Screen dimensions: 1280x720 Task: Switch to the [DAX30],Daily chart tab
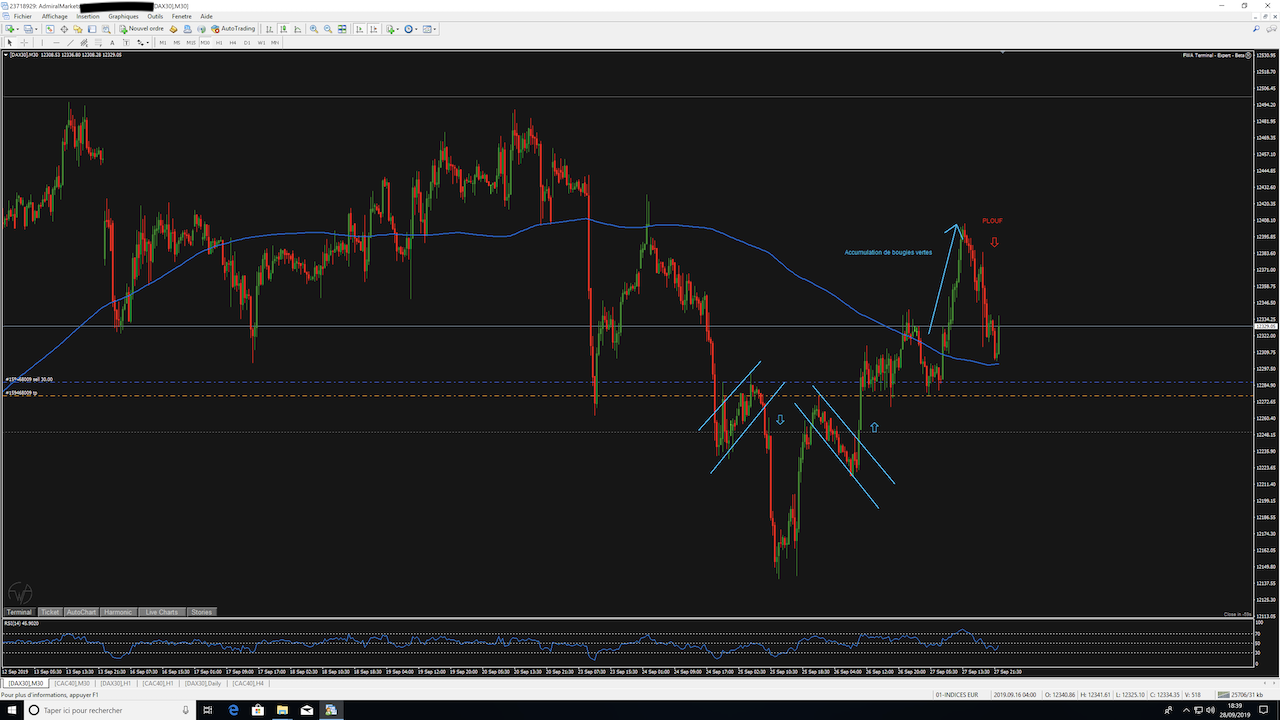click(204, 683)
